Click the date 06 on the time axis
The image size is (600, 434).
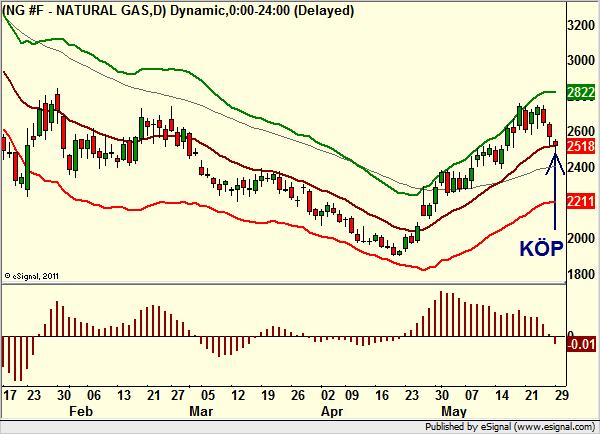pyautogui.click(x=94, y=395)
